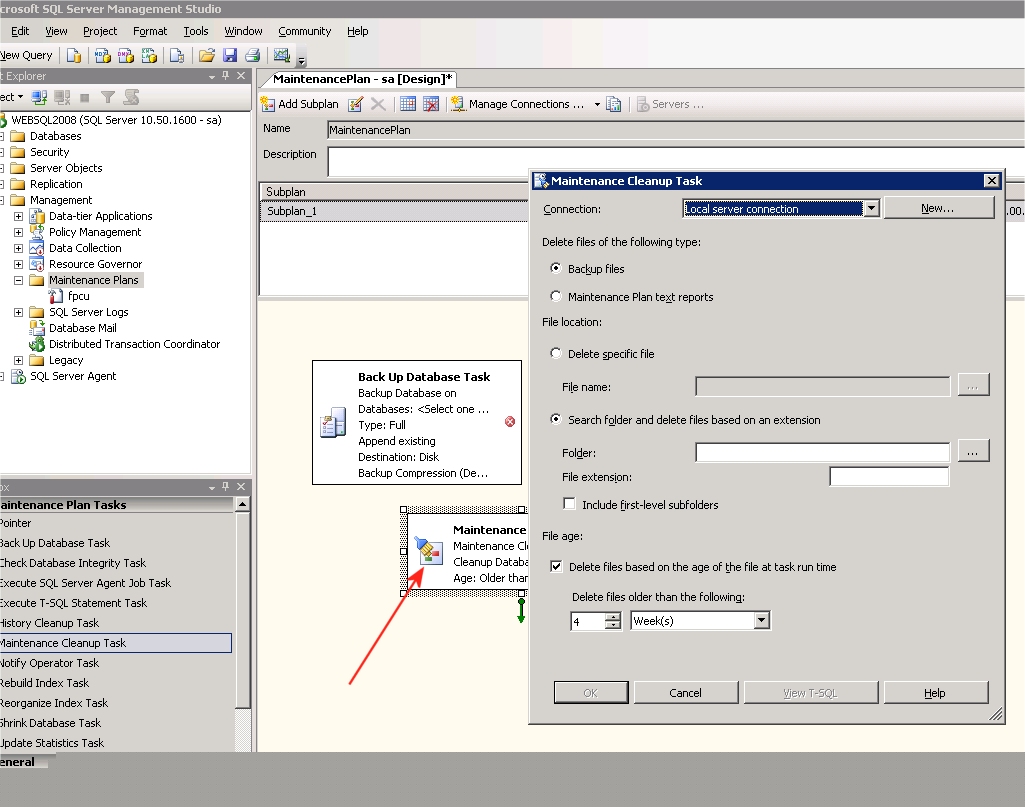Pin the Toolbox panel with auto-hide icon

point(226,486)
